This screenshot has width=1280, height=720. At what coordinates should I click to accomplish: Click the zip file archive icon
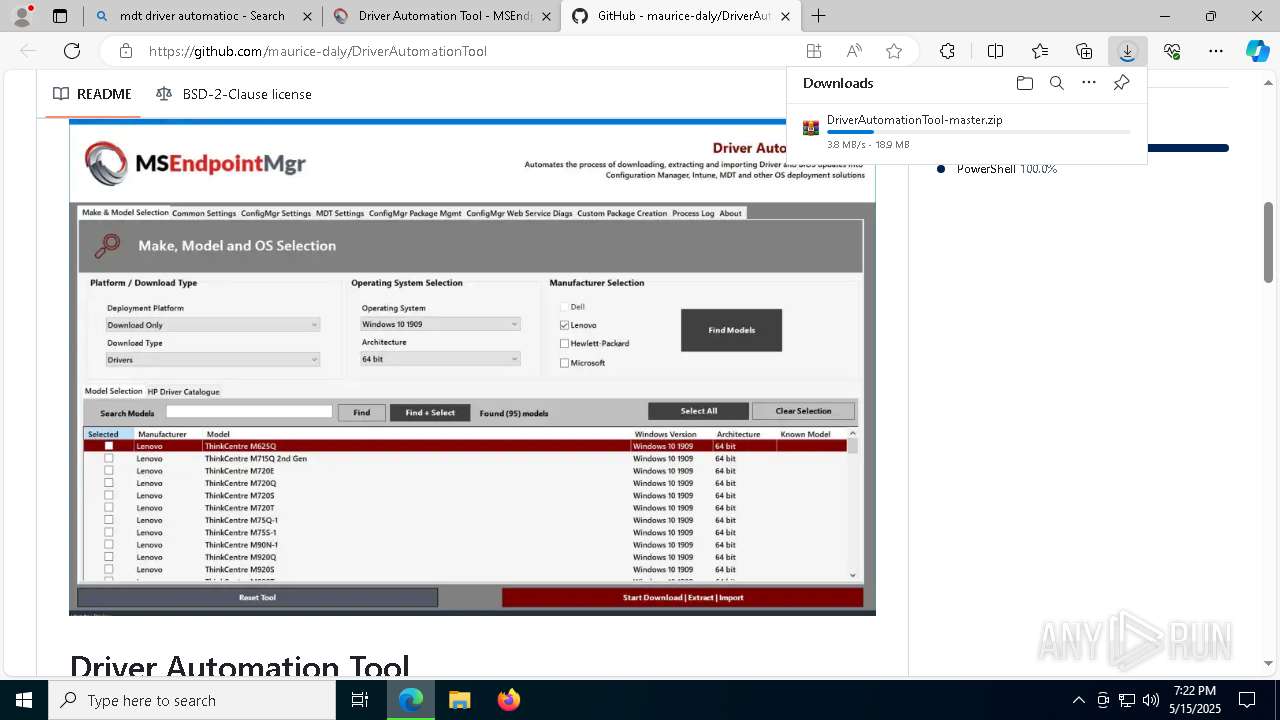point(811,128)
